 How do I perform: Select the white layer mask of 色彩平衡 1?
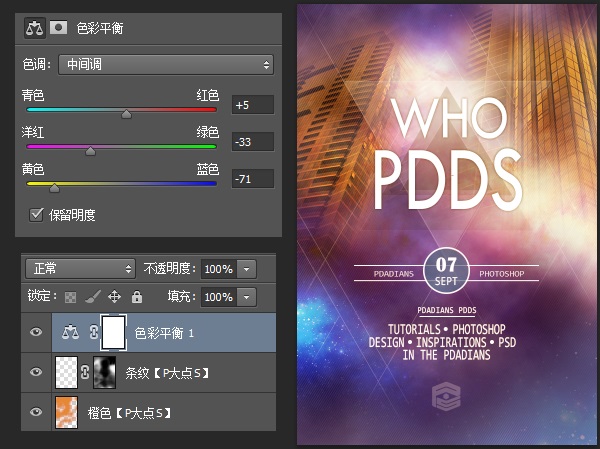(x=114, y=332)
